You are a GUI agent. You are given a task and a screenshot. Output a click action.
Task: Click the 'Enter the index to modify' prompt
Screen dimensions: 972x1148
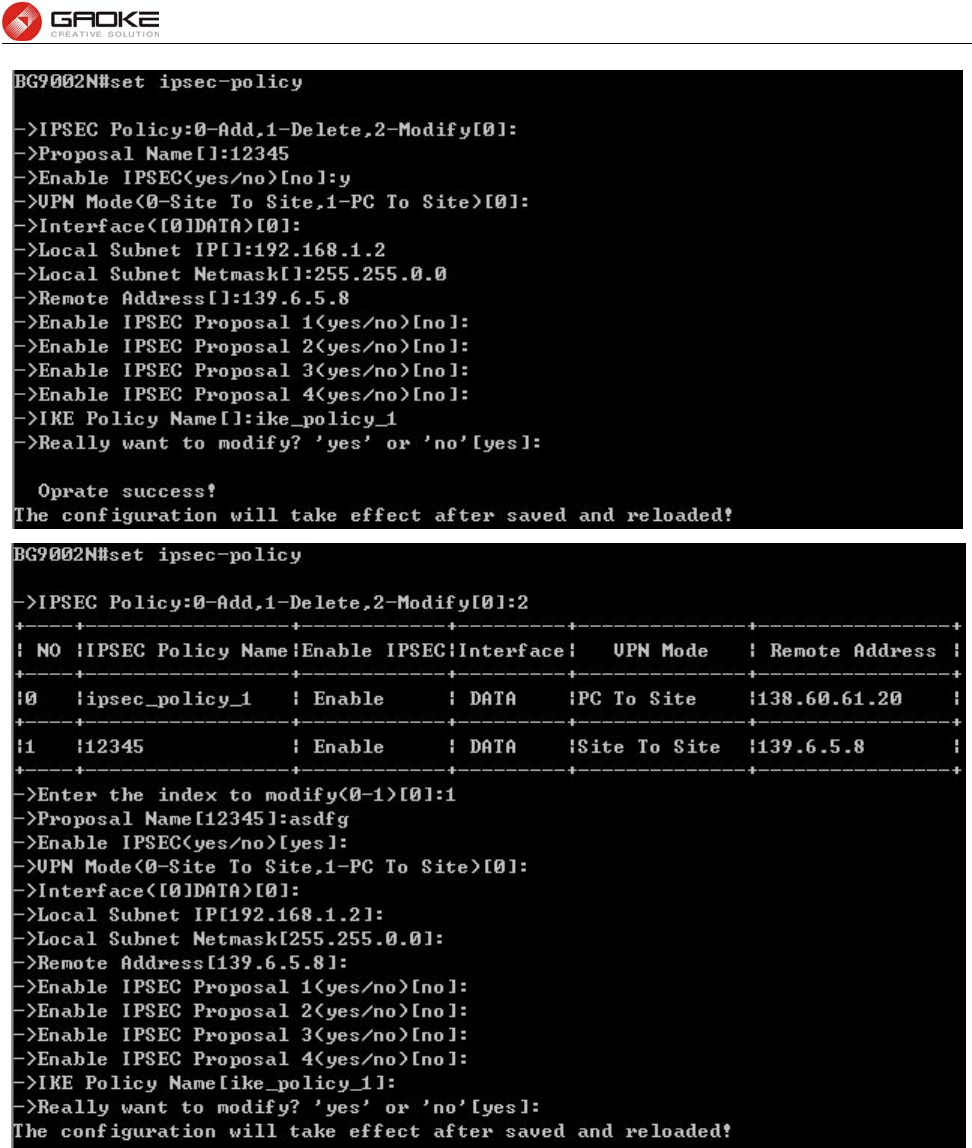tap(234, 794)
